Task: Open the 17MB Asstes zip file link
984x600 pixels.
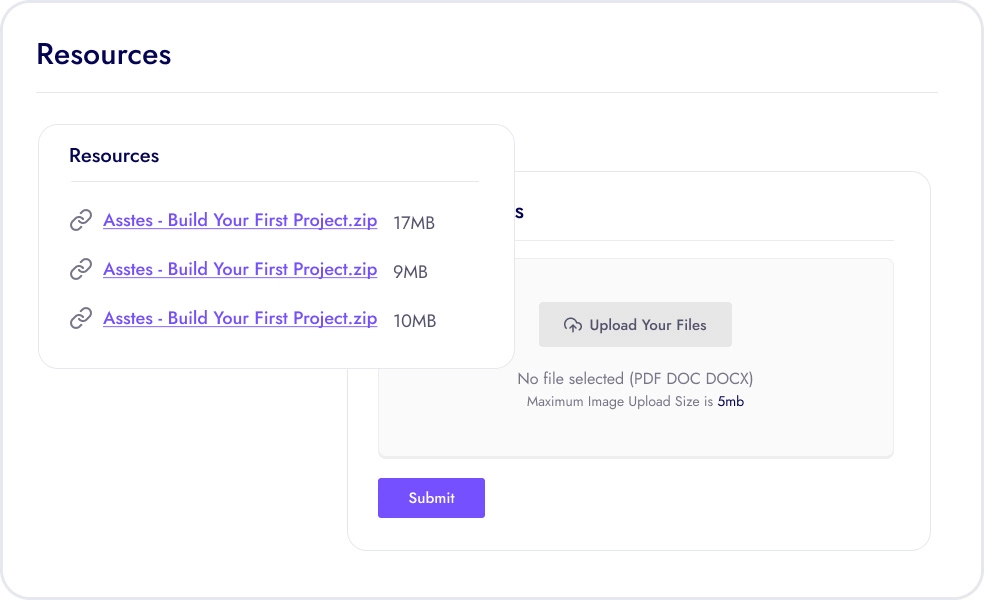Action: pos(240,220)
